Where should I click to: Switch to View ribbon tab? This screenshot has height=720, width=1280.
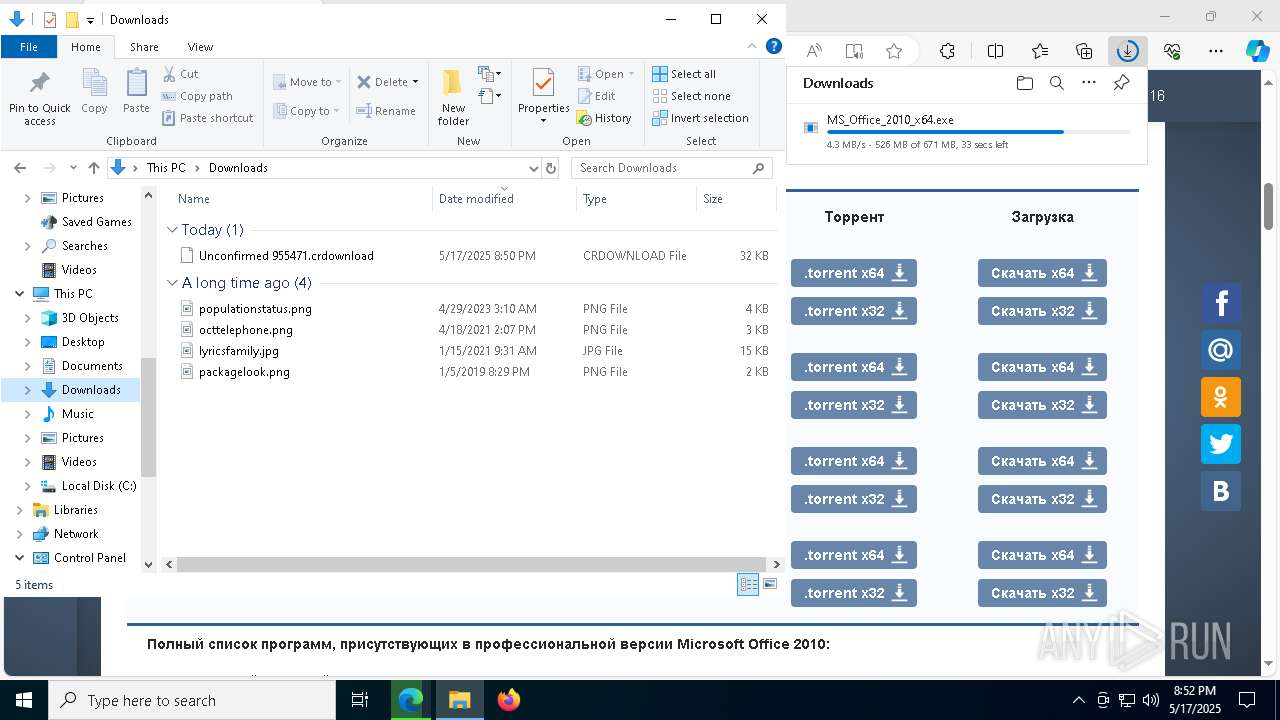[200, 47]
